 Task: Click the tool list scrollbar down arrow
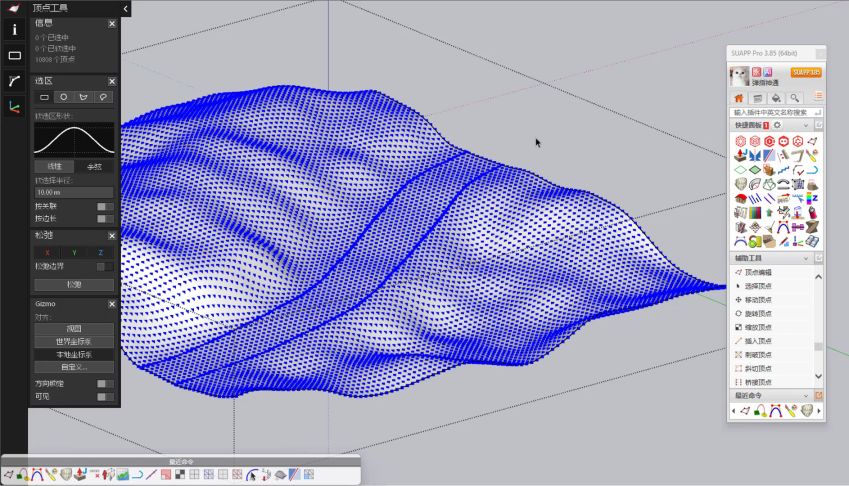pyautogui.click(x=819, y=376)
